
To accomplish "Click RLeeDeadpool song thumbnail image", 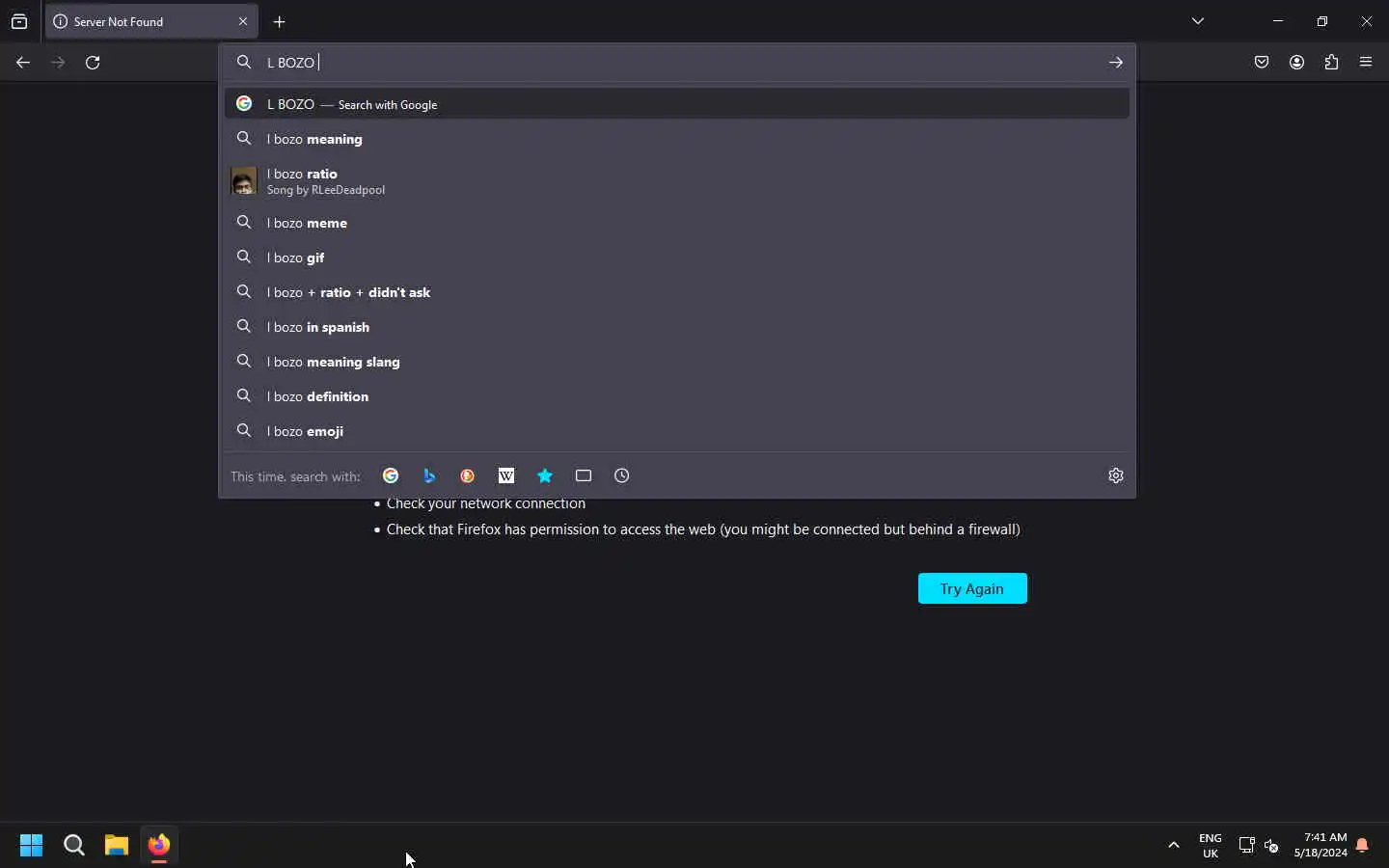I will pyautogui.click(x=244, y=181).
